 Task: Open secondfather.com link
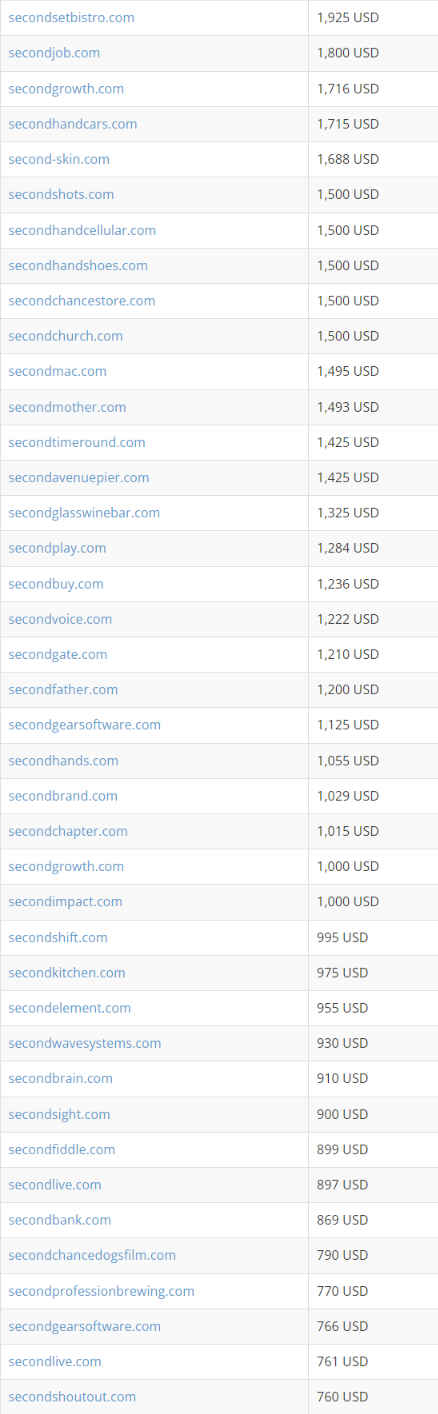coord(63,689)
